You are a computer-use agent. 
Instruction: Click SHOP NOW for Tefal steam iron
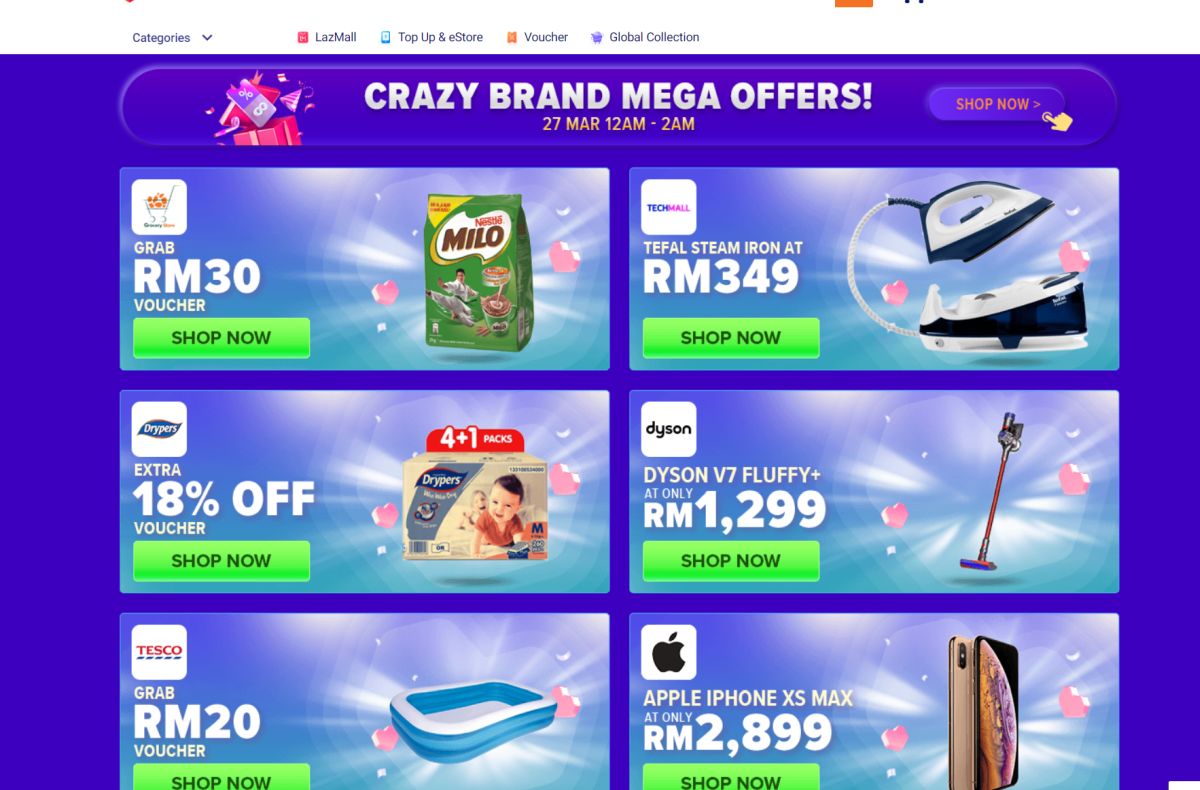coord(731,338)
